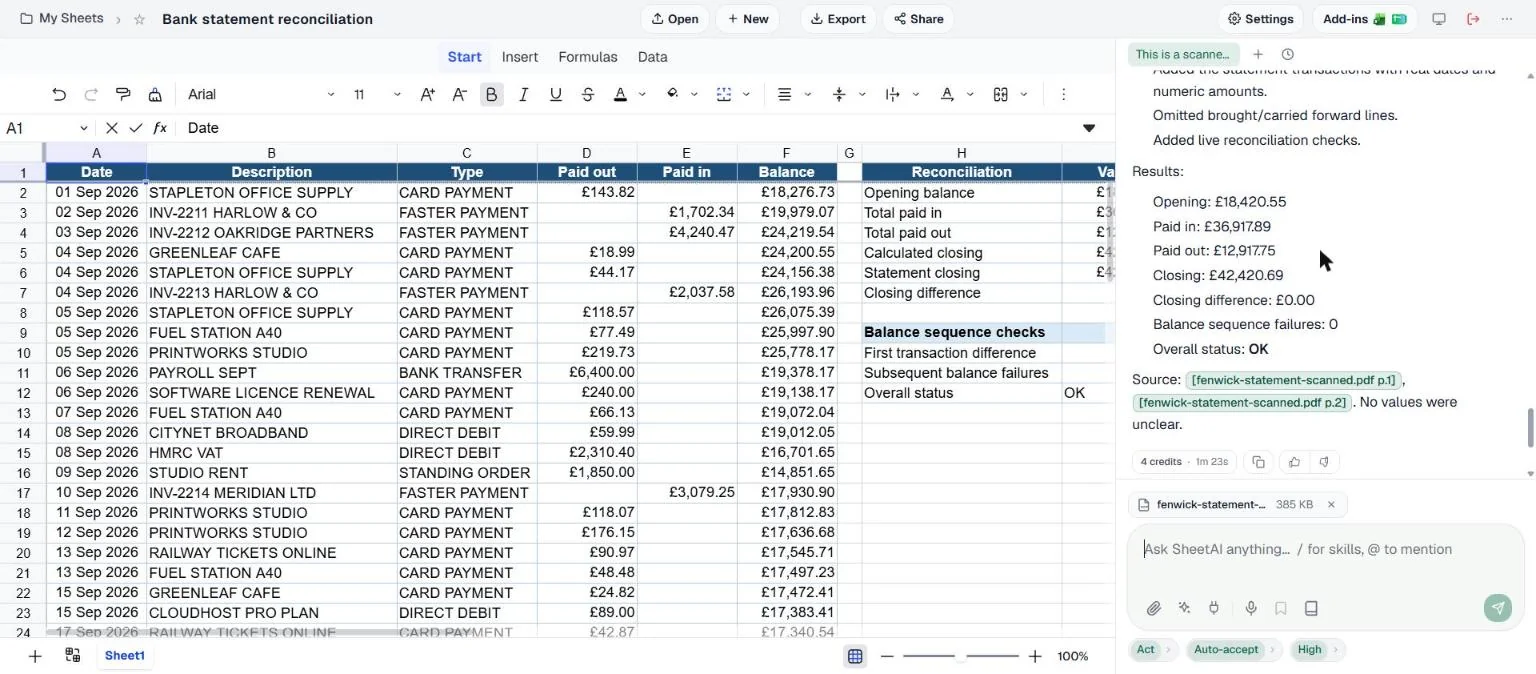
Task: Cancel the formula bar edit
Action: tap(112, 128)
